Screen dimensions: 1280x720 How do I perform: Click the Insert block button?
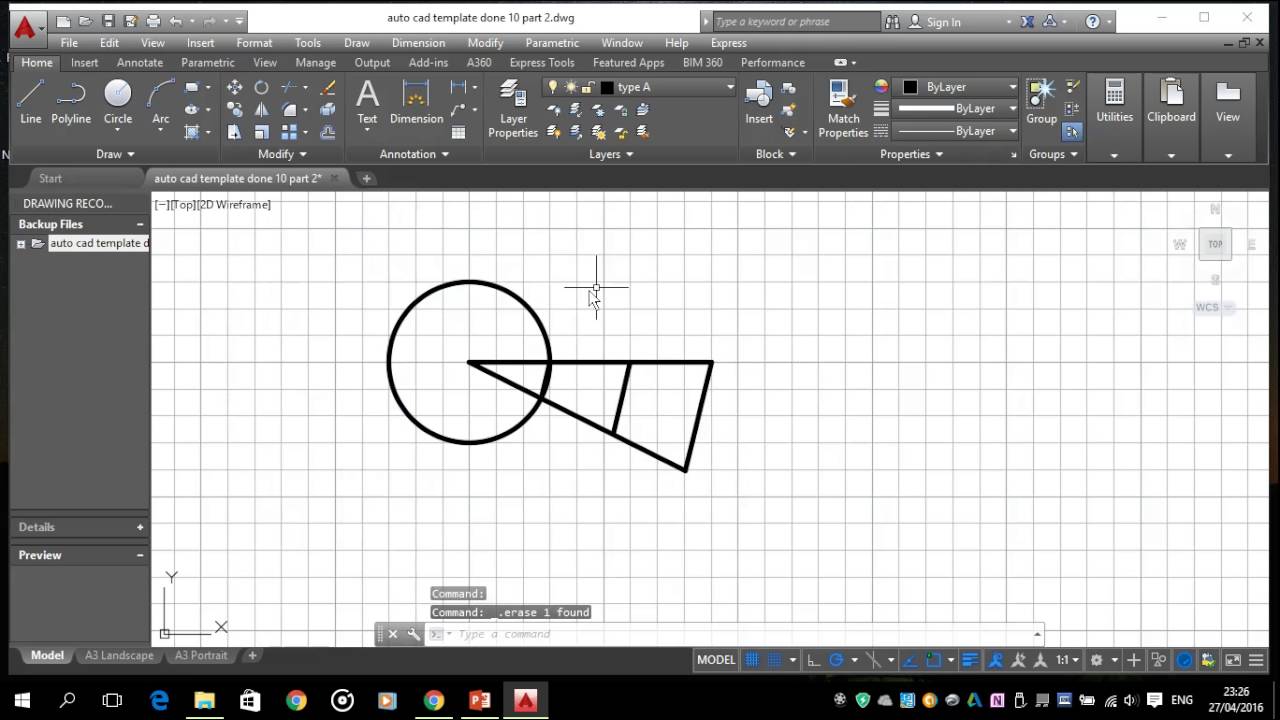pos(759,103)
